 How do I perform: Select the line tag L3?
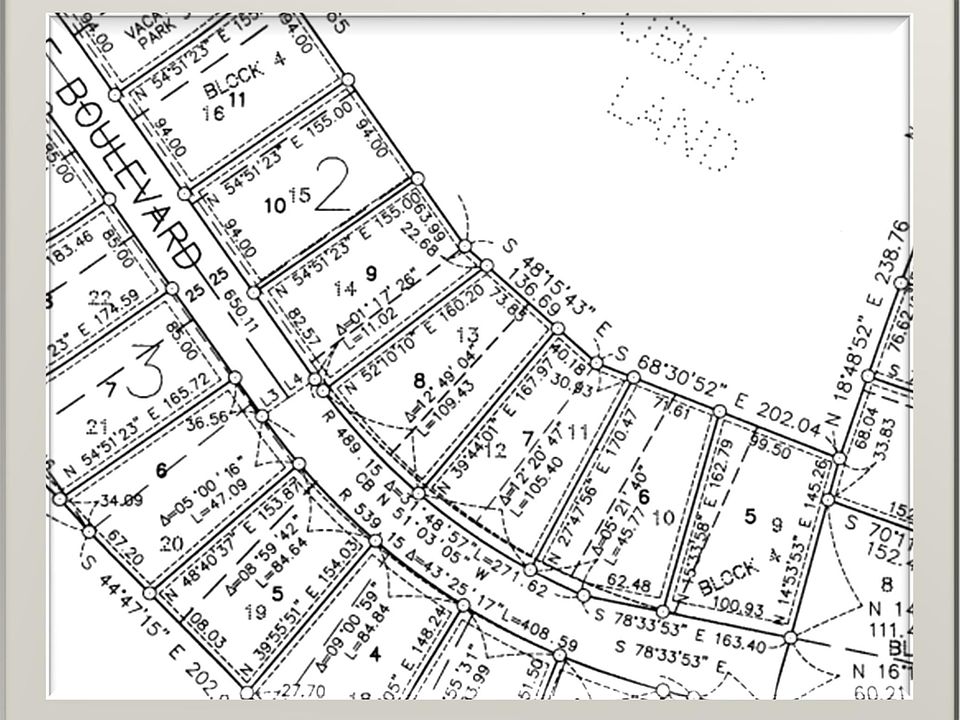pos(269,397)
